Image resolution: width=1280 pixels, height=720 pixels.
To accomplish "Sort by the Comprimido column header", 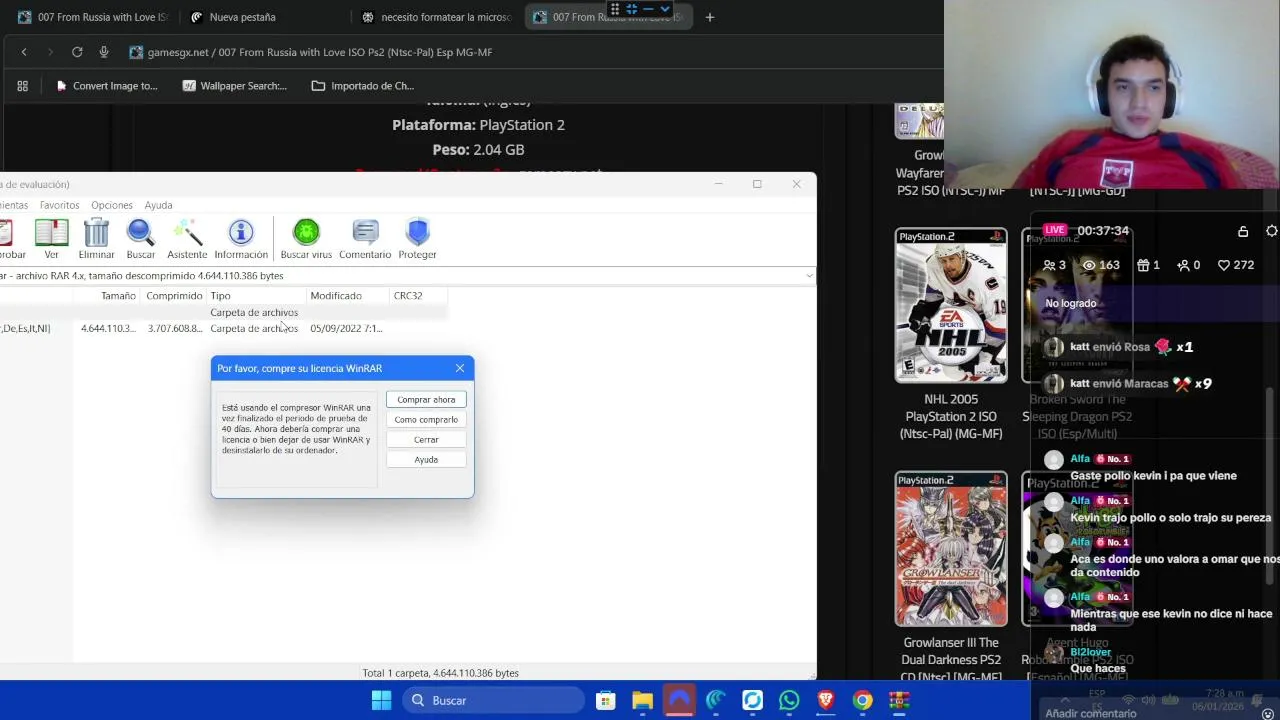I will coord(174,296).
